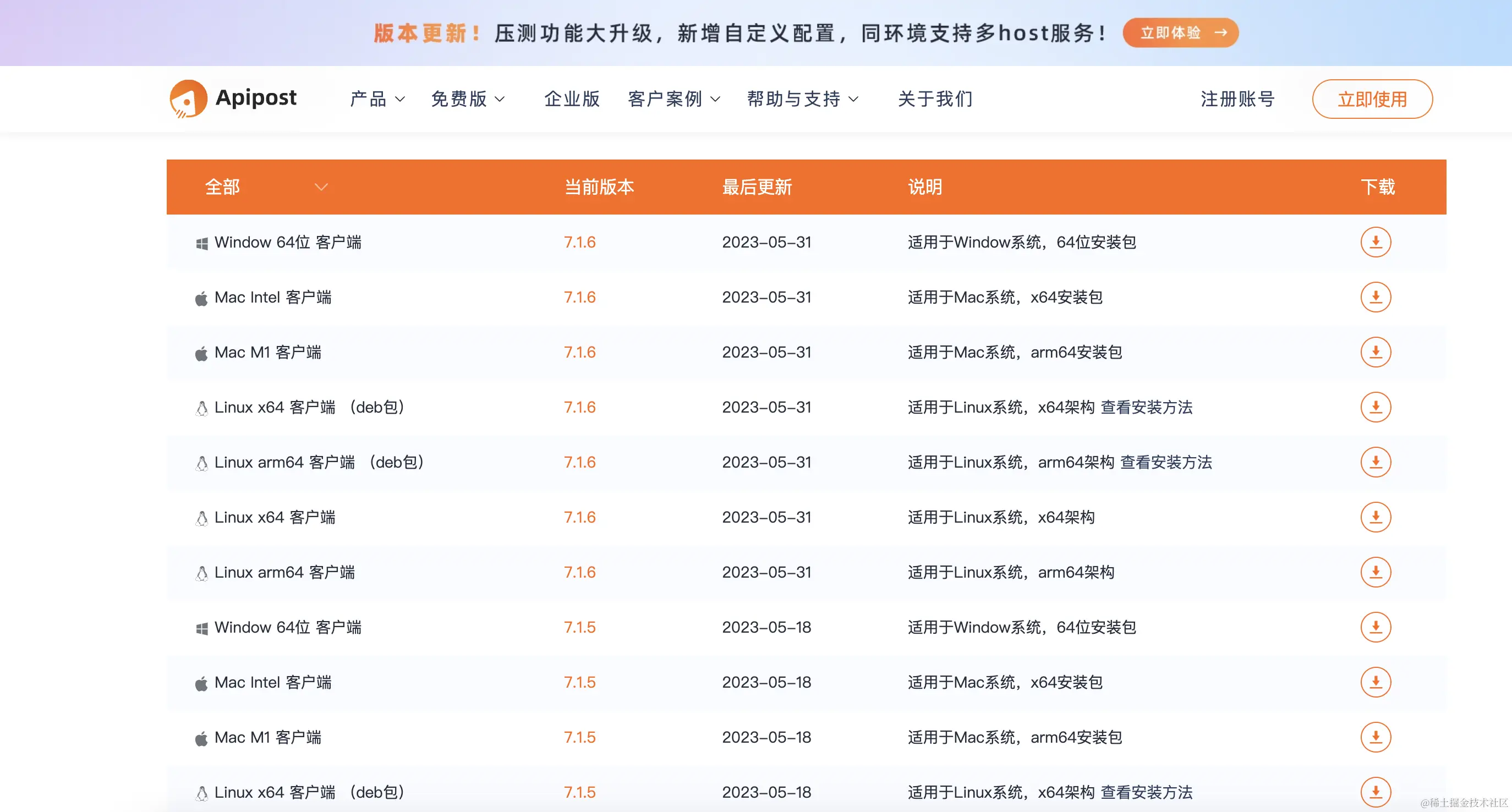The image size is (1512, 812).
Task: Open the 帮助与支持 dropdown
Action: click(802, 99)
